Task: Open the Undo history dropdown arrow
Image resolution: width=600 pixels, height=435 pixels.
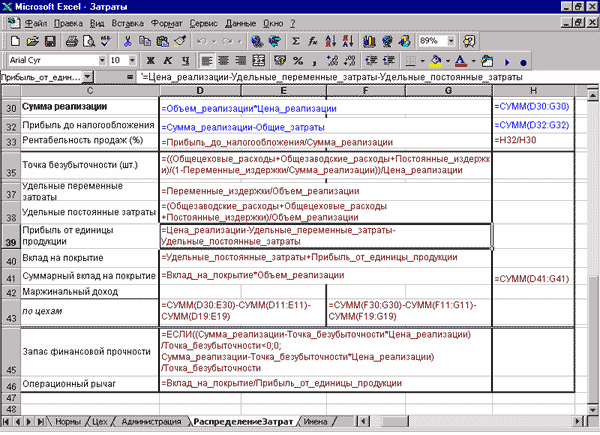Action: [x=214, y=41]
